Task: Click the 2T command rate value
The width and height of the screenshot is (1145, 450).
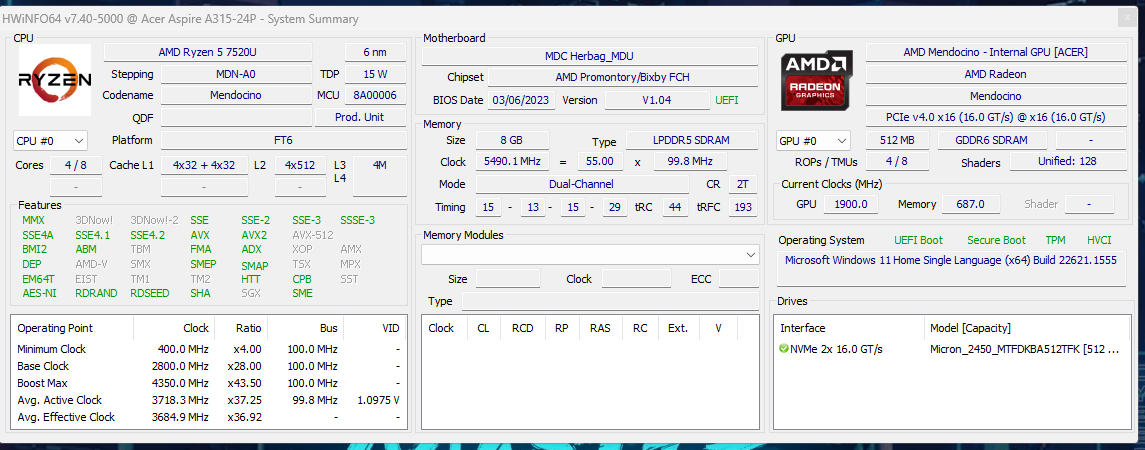Action: (x=742, y=185)
